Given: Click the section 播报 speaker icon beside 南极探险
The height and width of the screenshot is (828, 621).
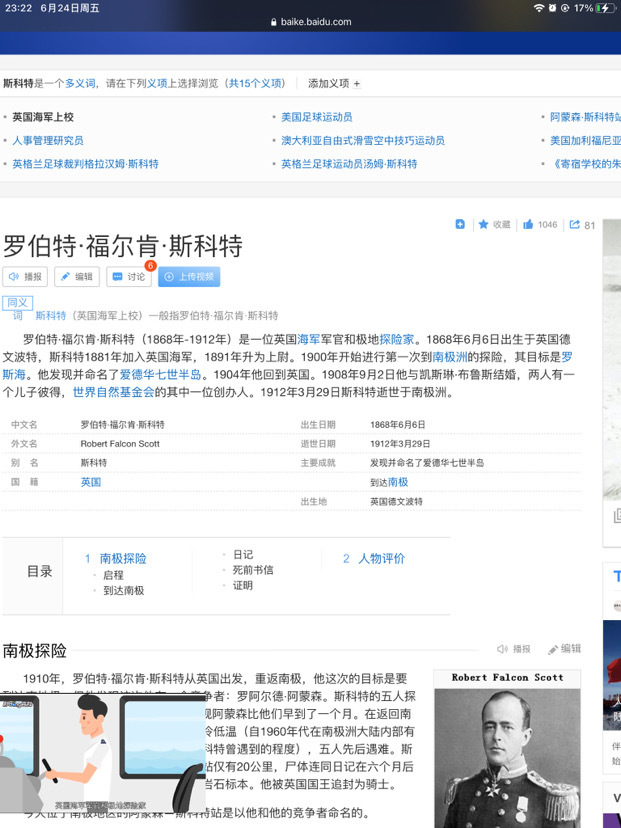Looking at the screenshot, I should click(x=513, y=649).
